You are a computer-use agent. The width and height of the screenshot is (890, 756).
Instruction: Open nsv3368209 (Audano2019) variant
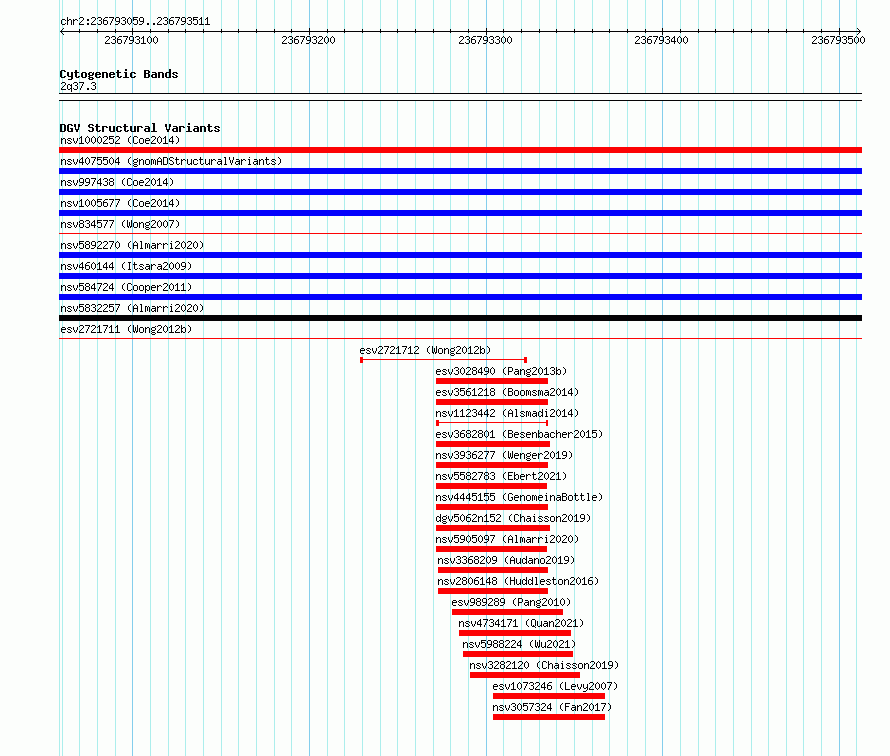(x=506, y=560)
